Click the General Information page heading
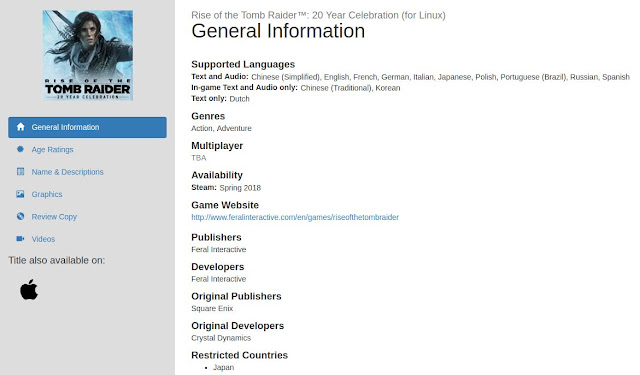Screen dimensions: 640x375 coord(278,31)
